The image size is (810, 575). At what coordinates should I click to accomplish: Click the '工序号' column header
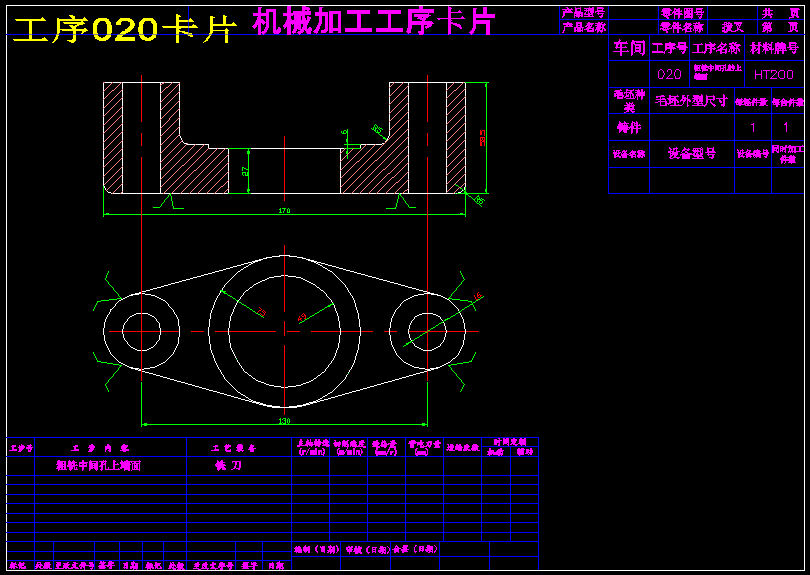click(669, 49)
